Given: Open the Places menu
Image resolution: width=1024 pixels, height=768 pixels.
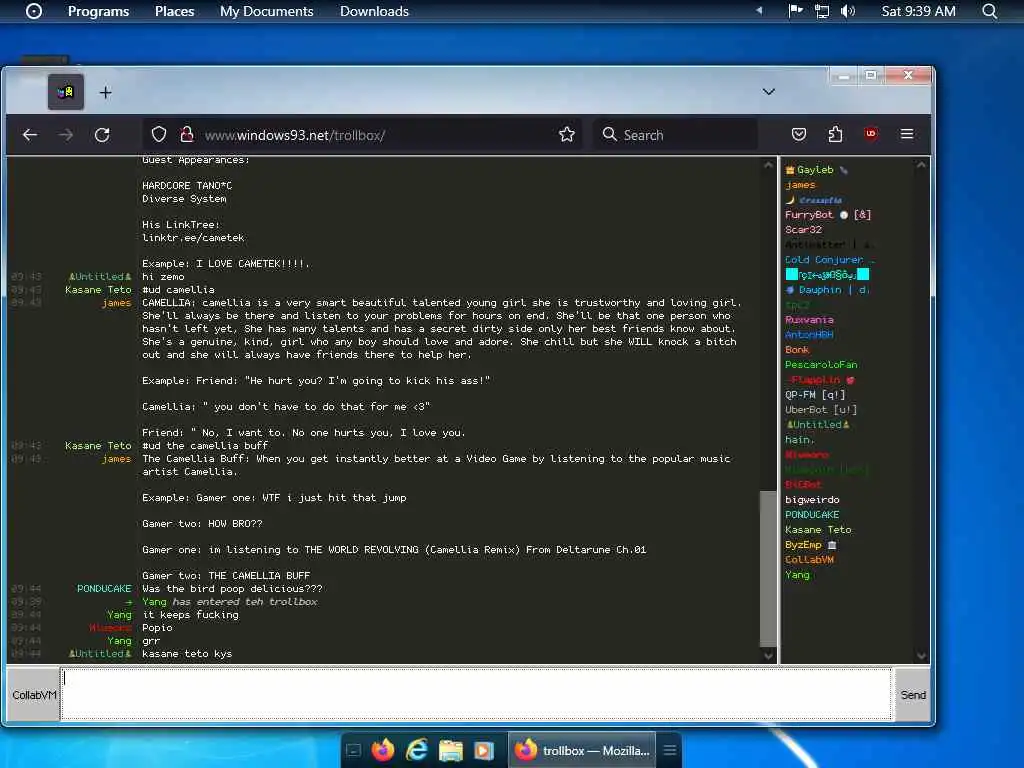Looking at the screenshot, I should [x=174, y=11].
